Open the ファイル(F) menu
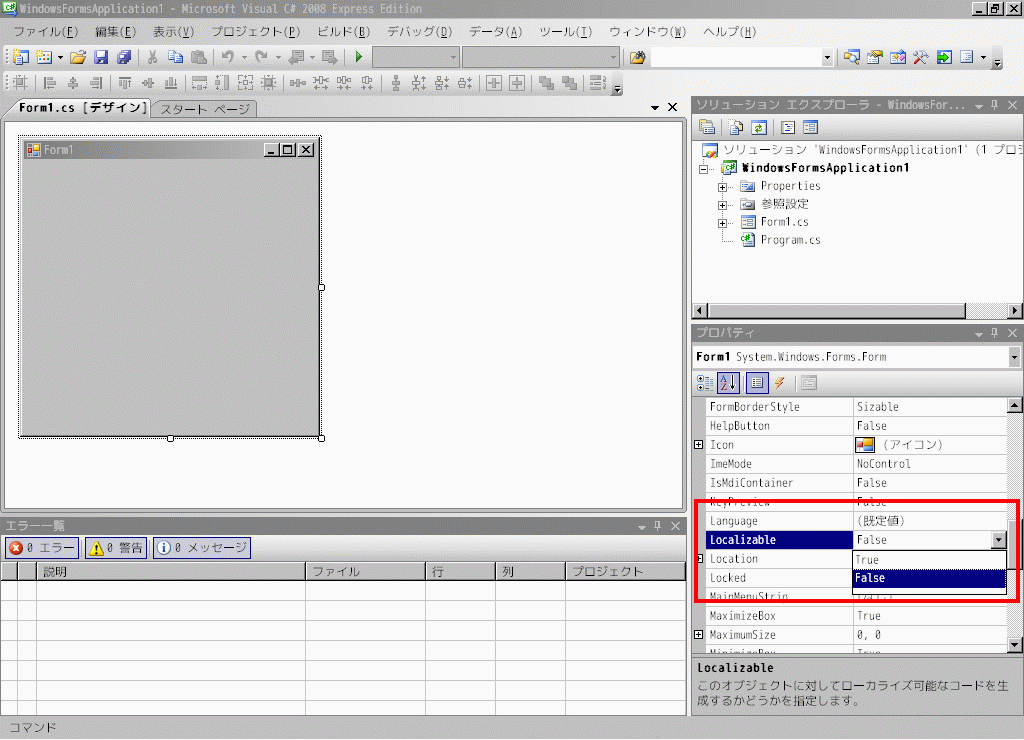The image size is (1024, 740). (x=45, y=31)
